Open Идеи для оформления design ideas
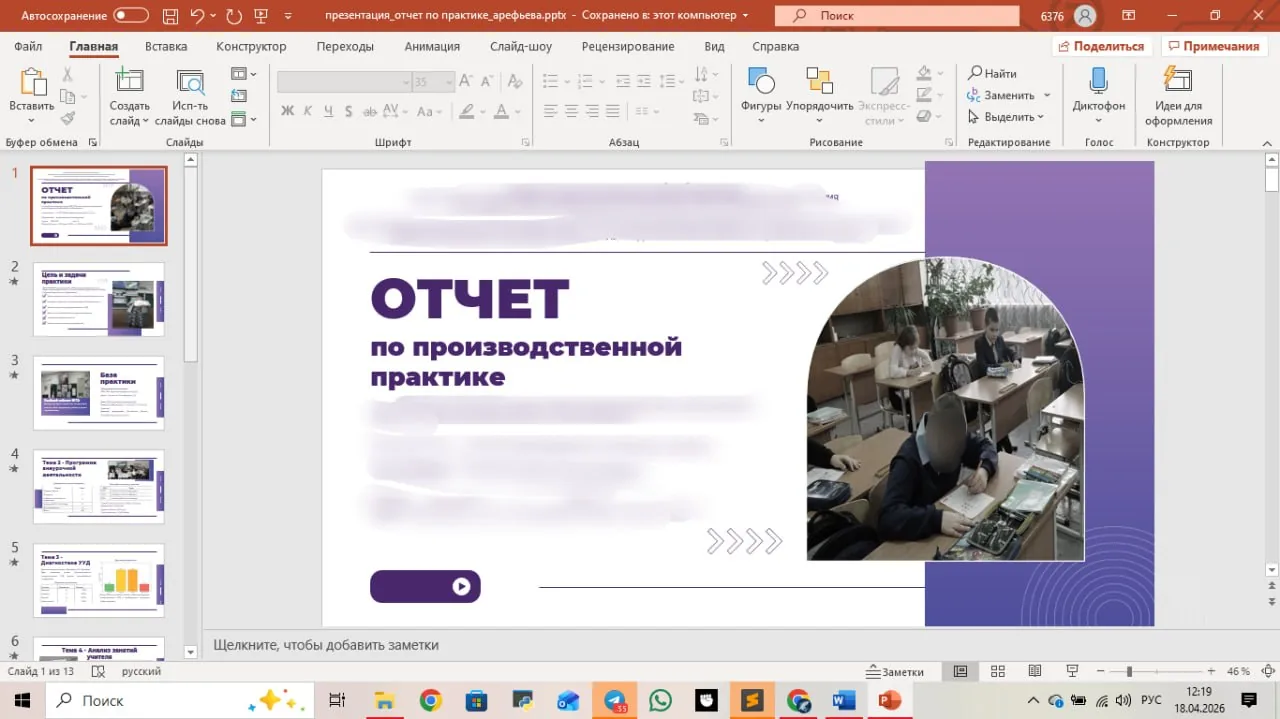 (1178, 96)
